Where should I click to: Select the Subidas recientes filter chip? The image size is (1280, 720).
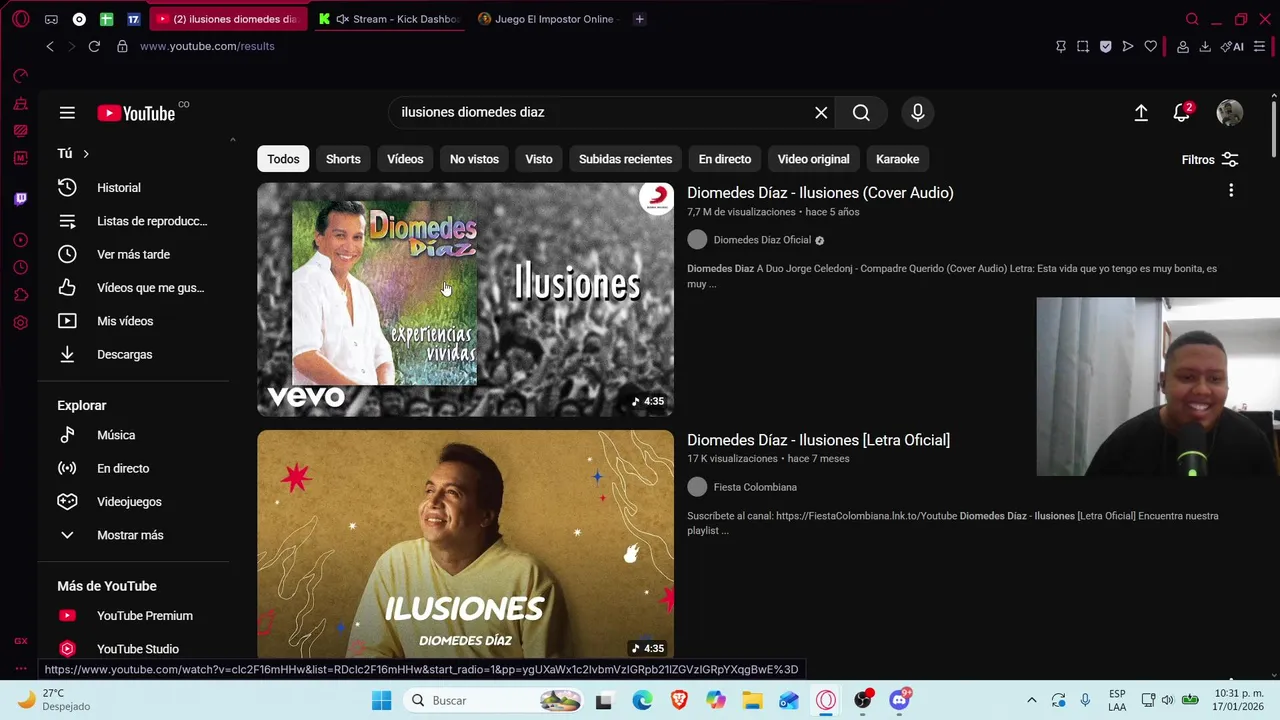625,159
